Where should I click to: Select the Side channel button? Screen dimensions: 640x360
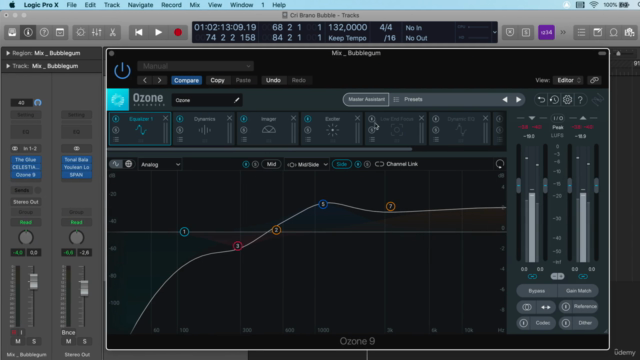342,164
